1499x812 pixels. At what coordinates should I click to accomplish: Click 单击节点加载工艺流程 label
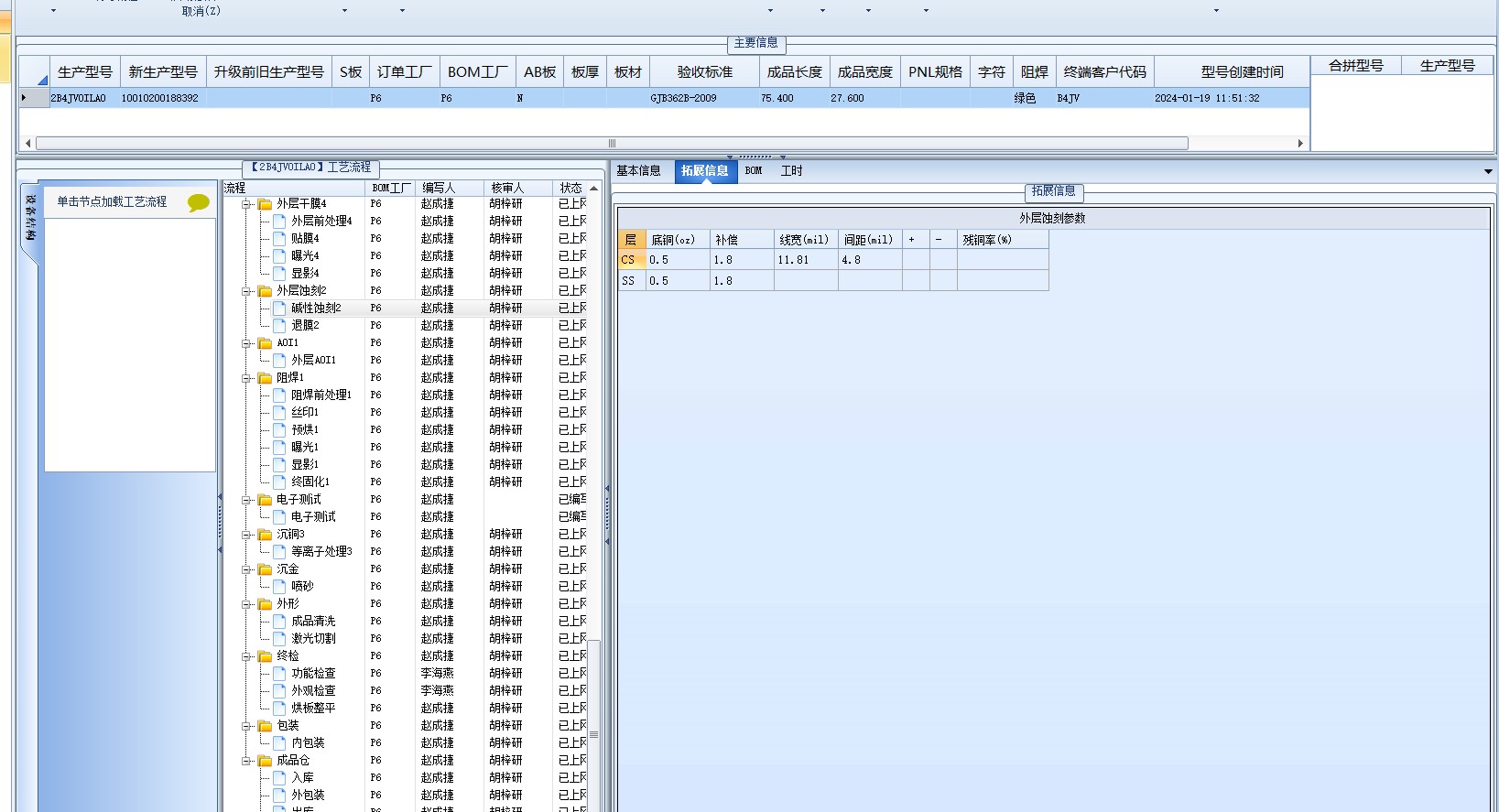(112, 202)
